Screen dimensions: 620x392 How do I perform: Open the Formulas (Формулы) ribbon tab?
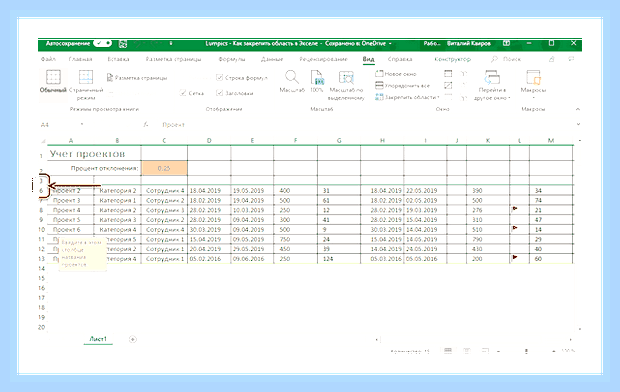[x=232, y=59]
